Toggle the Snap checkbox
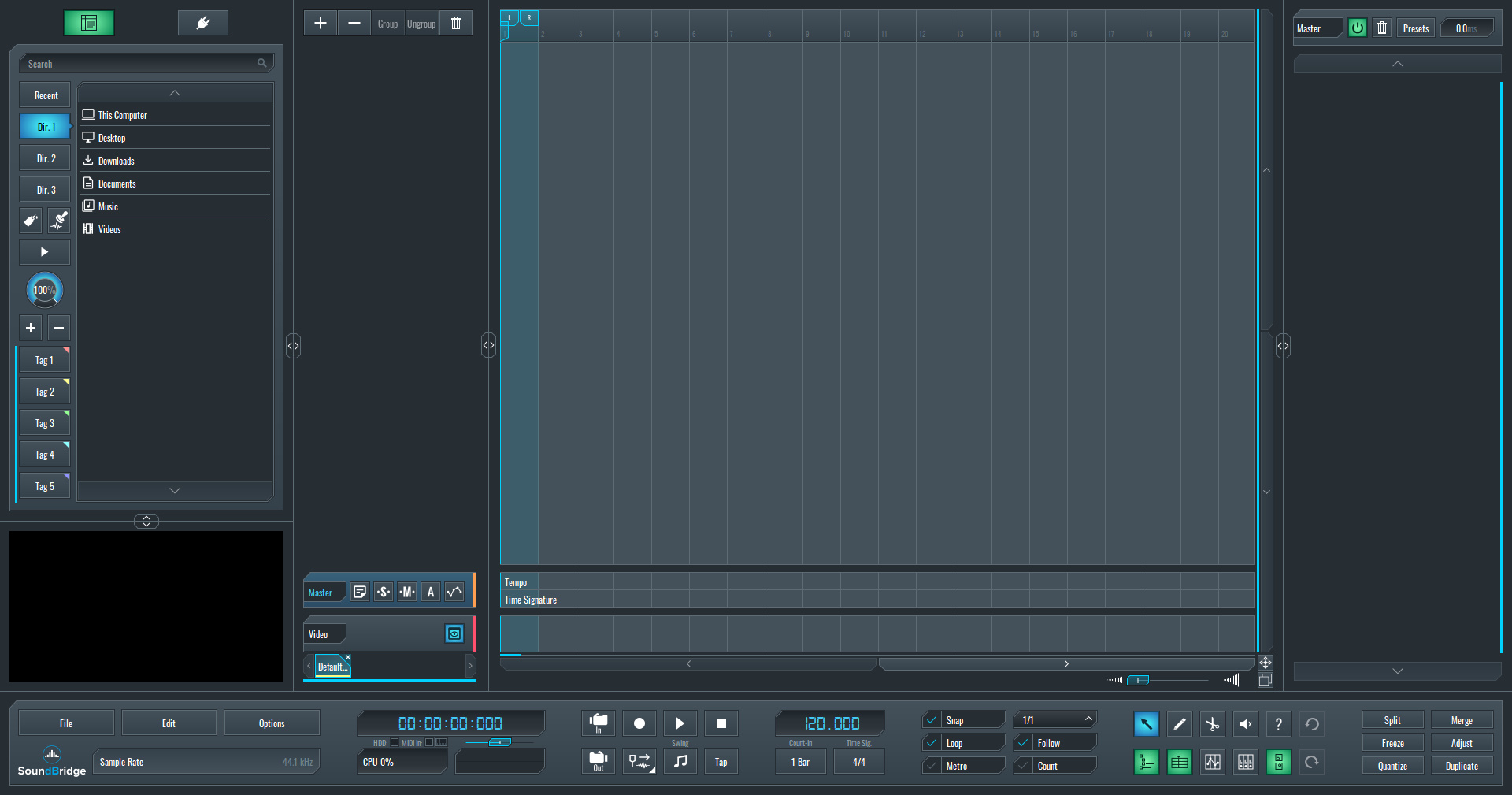Screen dimensions: 1512x795 click(932, 720)
